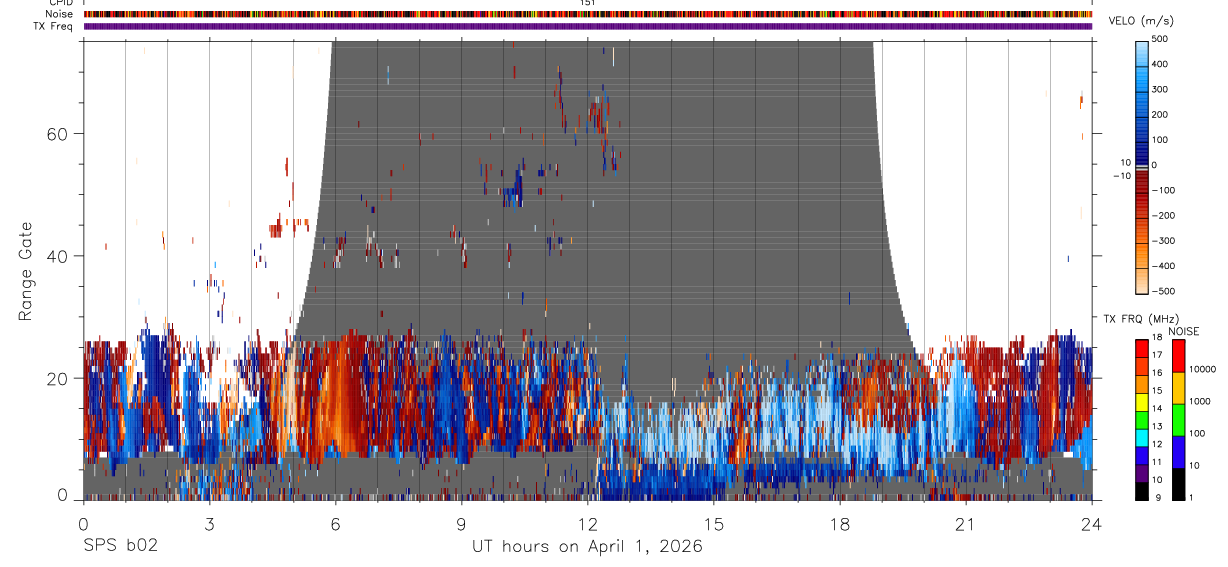Click the 'SPS b02' radar beam label
Screen dimensions: 1228x567
pos(120,547)
